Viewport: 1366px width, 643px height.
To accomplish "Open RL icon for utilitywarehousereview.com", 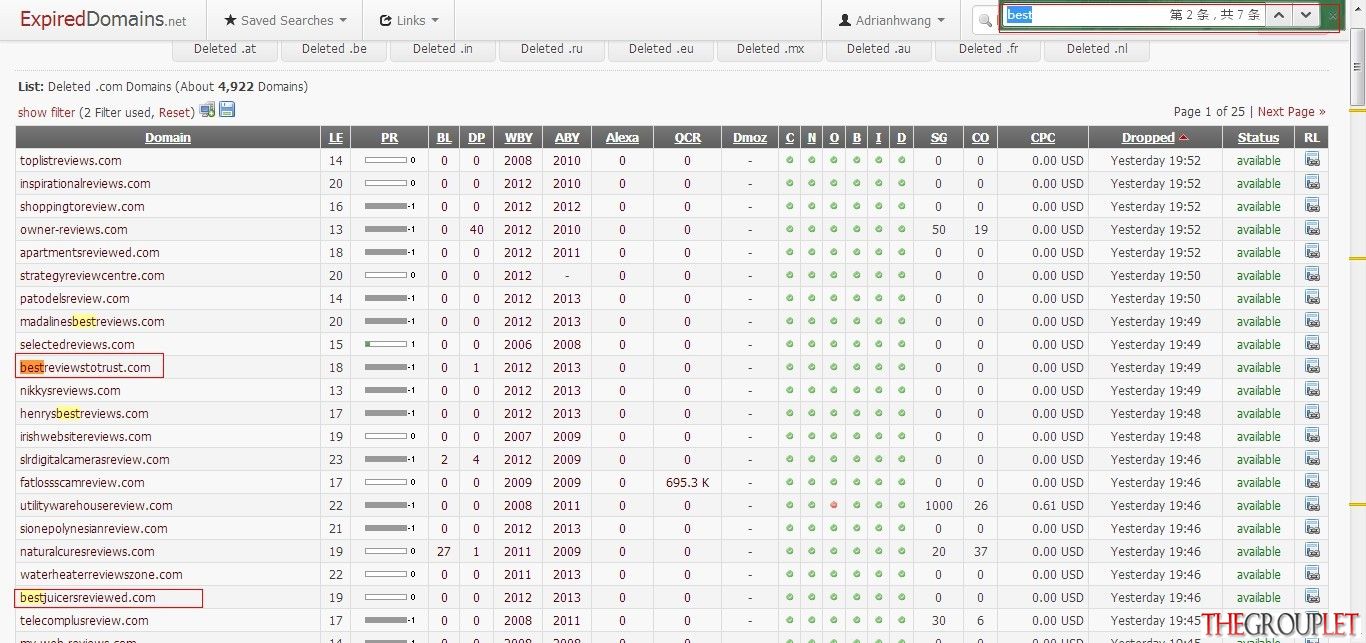I will pos(1312,505).
